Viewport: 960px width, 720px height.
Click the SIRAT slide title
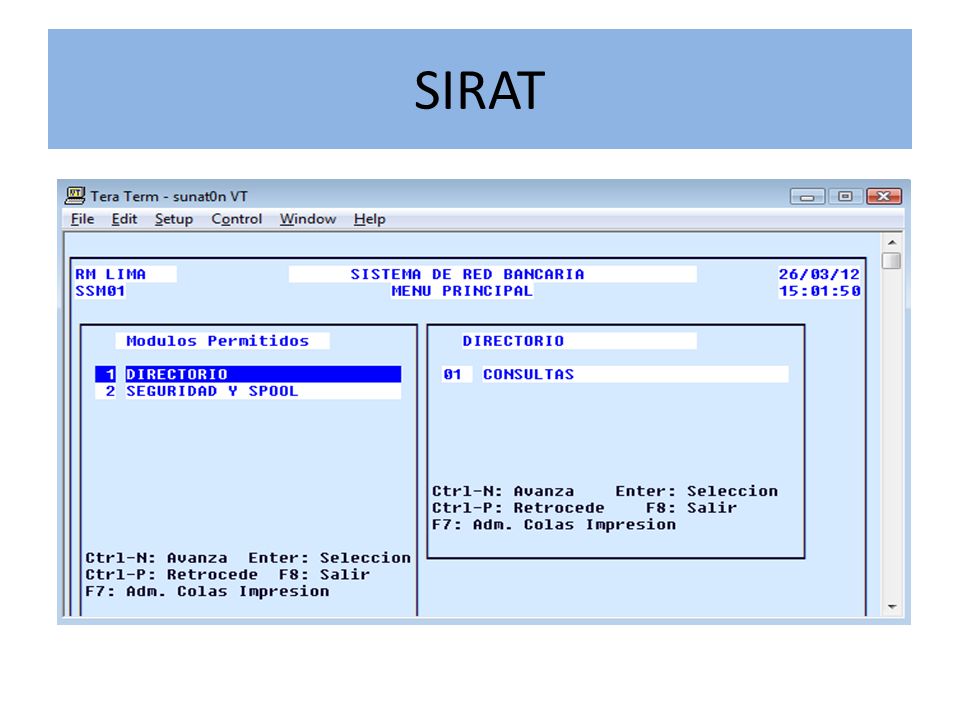[x=479, y=91]
